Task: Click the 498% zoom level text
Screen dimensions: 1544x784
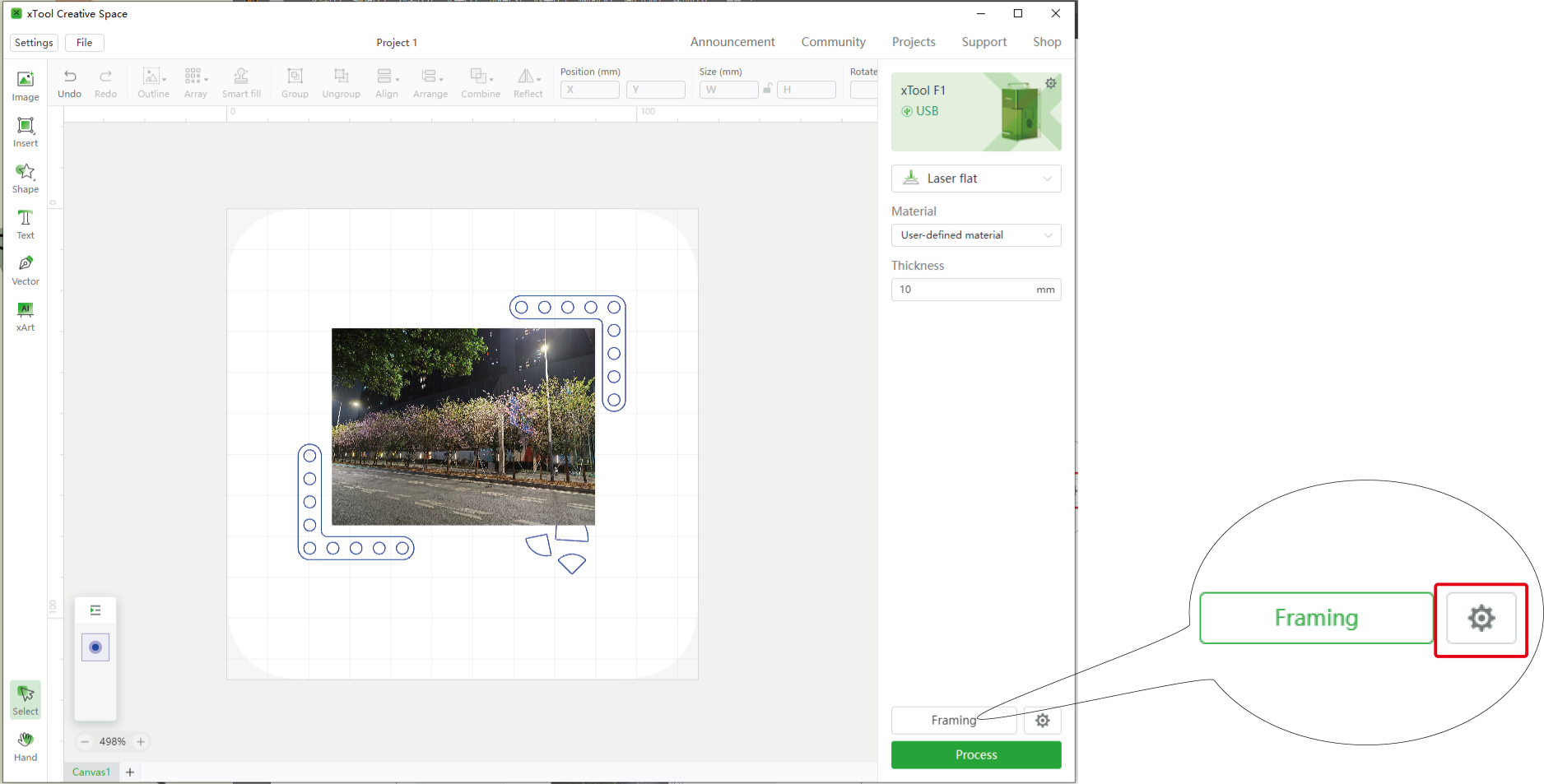Action: (x=113, y=741)
